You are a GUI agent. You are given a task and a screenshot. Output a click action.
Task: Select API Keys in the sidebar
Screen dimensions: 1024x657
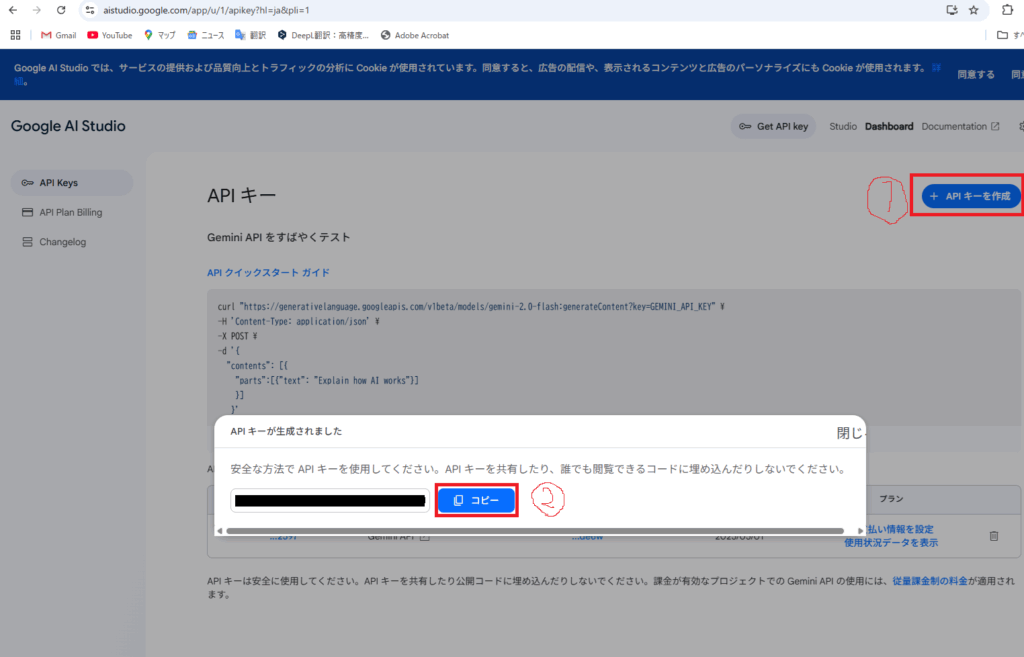[x=72, y=183]
